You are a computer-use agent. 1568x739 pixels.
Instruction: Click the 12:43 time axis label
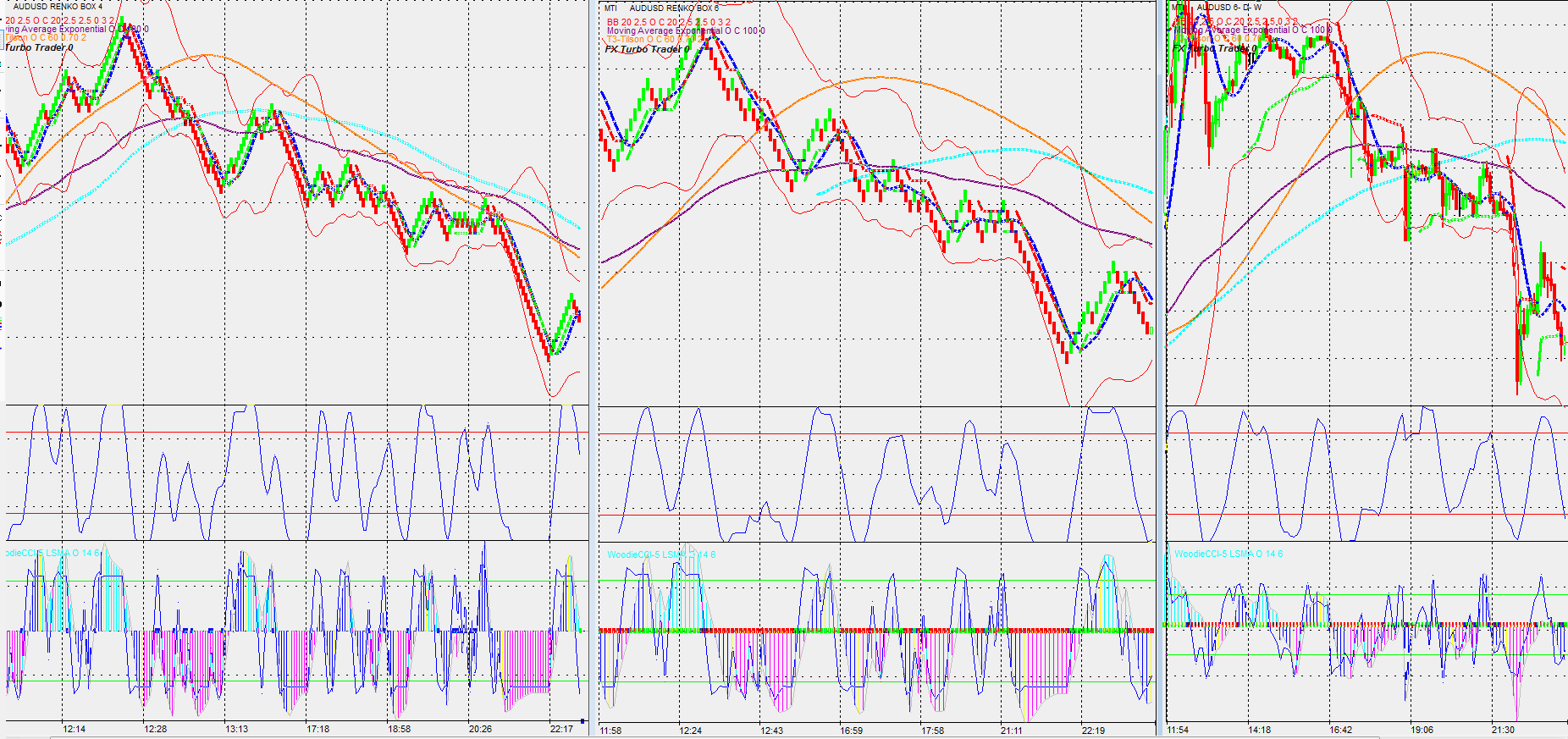771,731
